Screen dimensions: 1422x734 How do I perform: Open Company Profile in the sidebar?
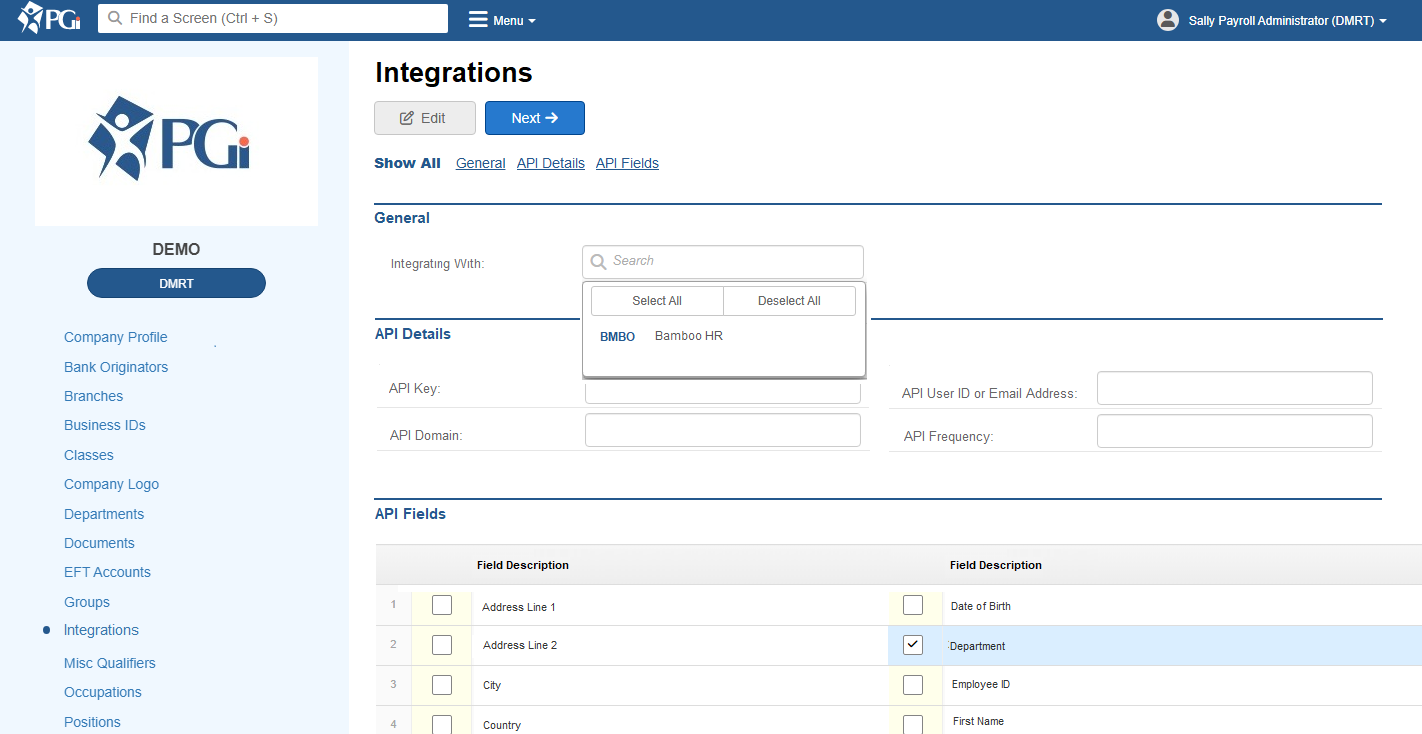(x=115, y=338)
